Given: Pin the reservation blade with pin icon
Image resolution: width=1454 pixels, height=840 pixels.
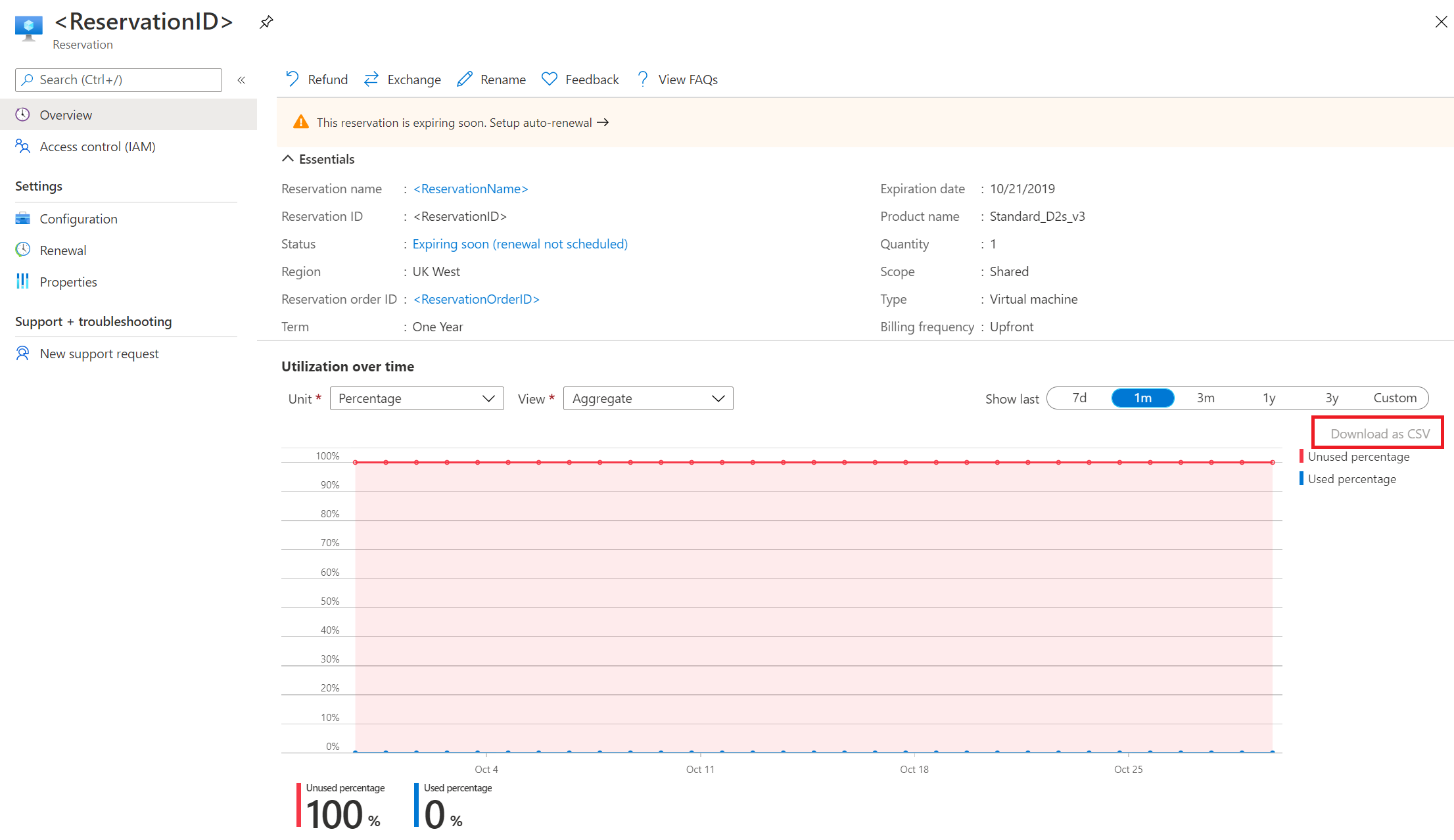Looking at the screenshot, I should coord(266,22).
